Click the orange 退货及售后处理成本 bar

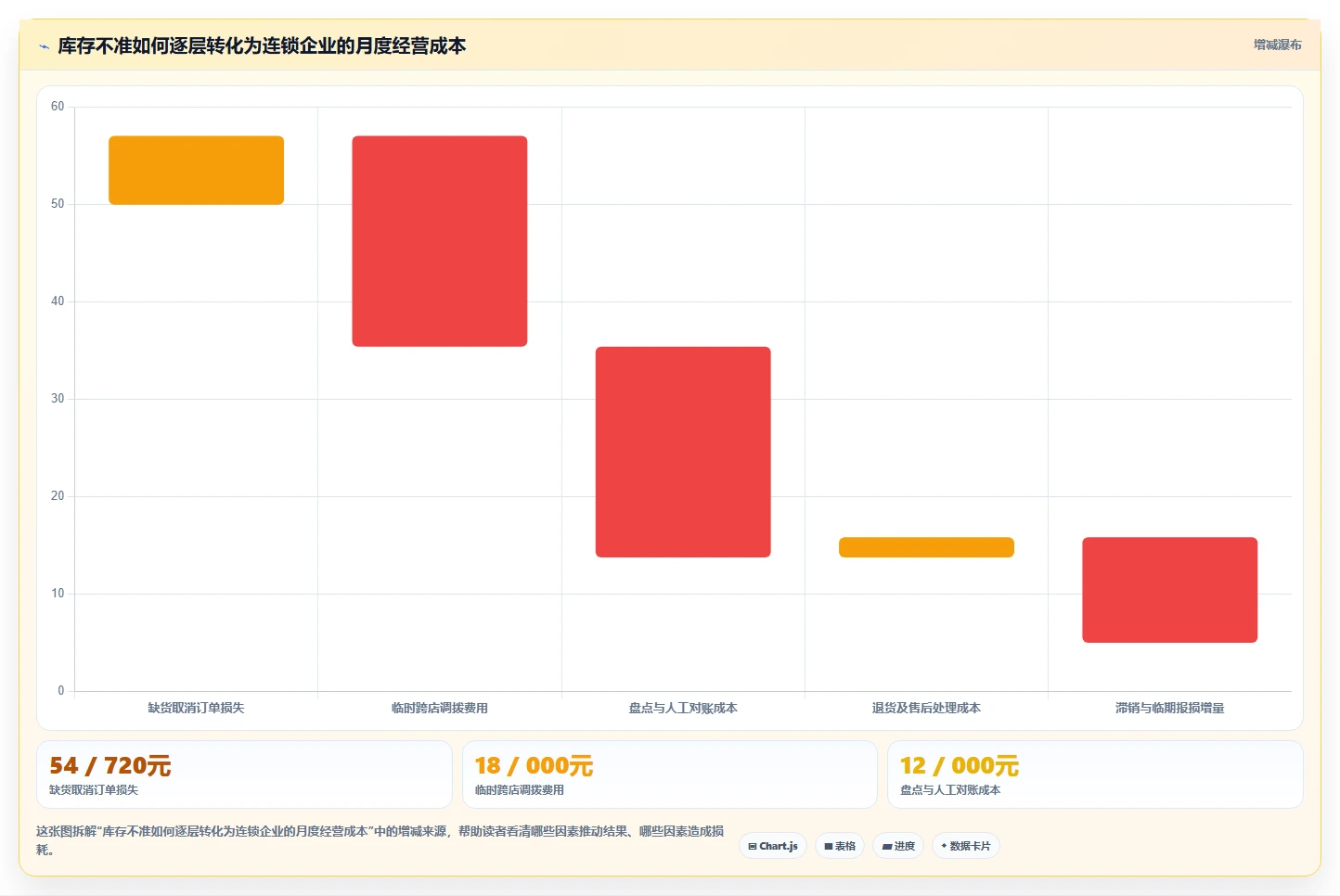[926, 547]
